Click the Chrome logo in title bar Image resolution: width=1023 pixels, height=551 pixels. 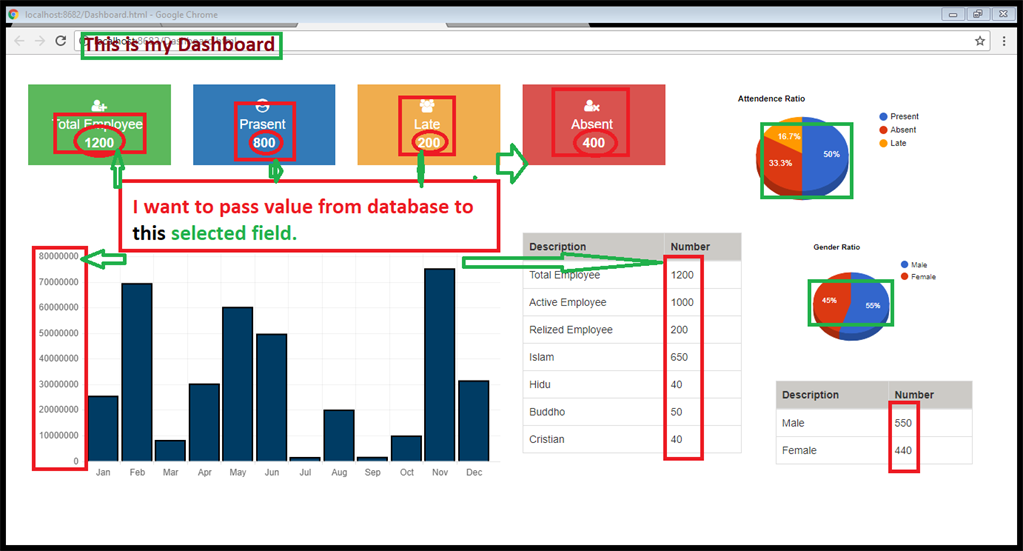[x=13, y=14]
